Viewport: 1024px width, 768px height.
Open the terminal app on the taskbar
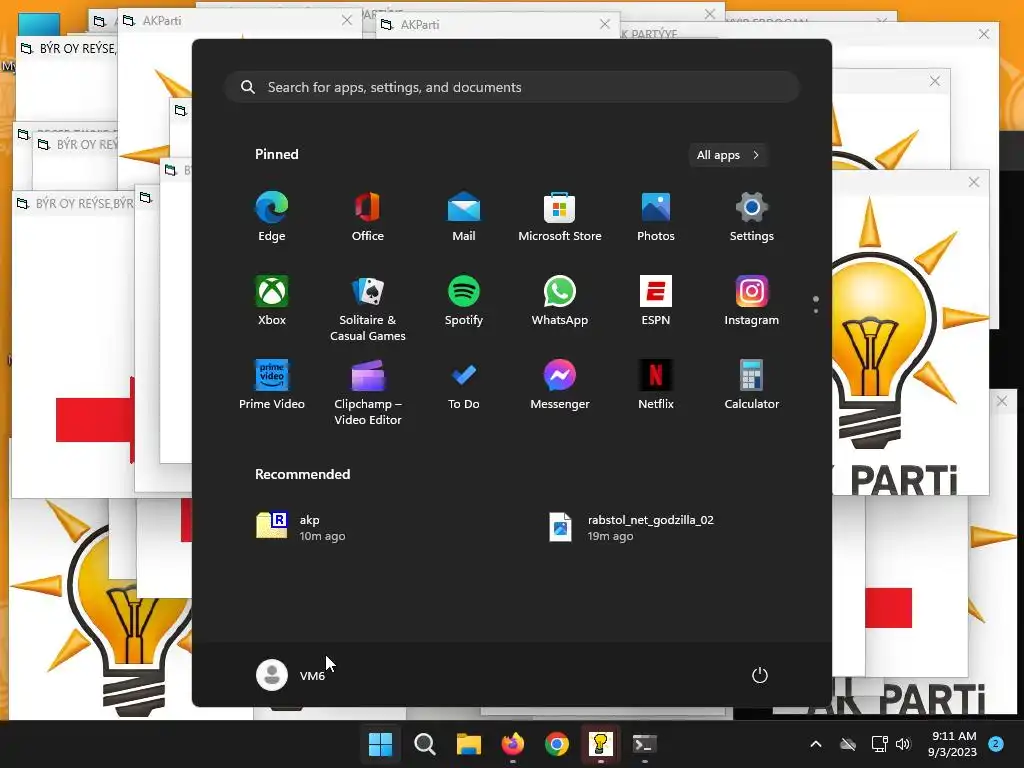645,744
